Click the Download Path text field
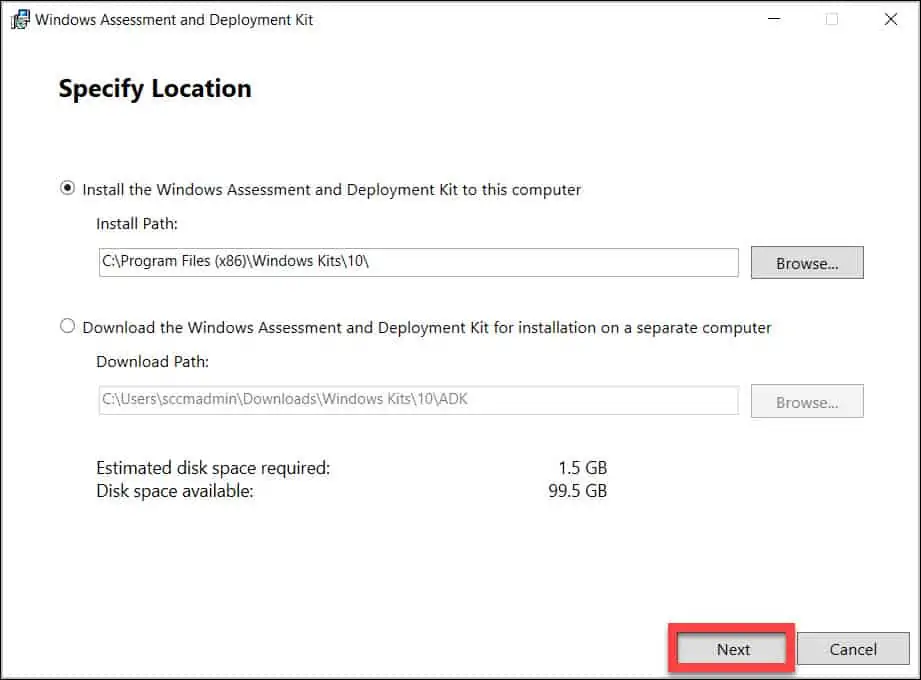Screen dimensions: 921x680 click(x=418, y=400)
